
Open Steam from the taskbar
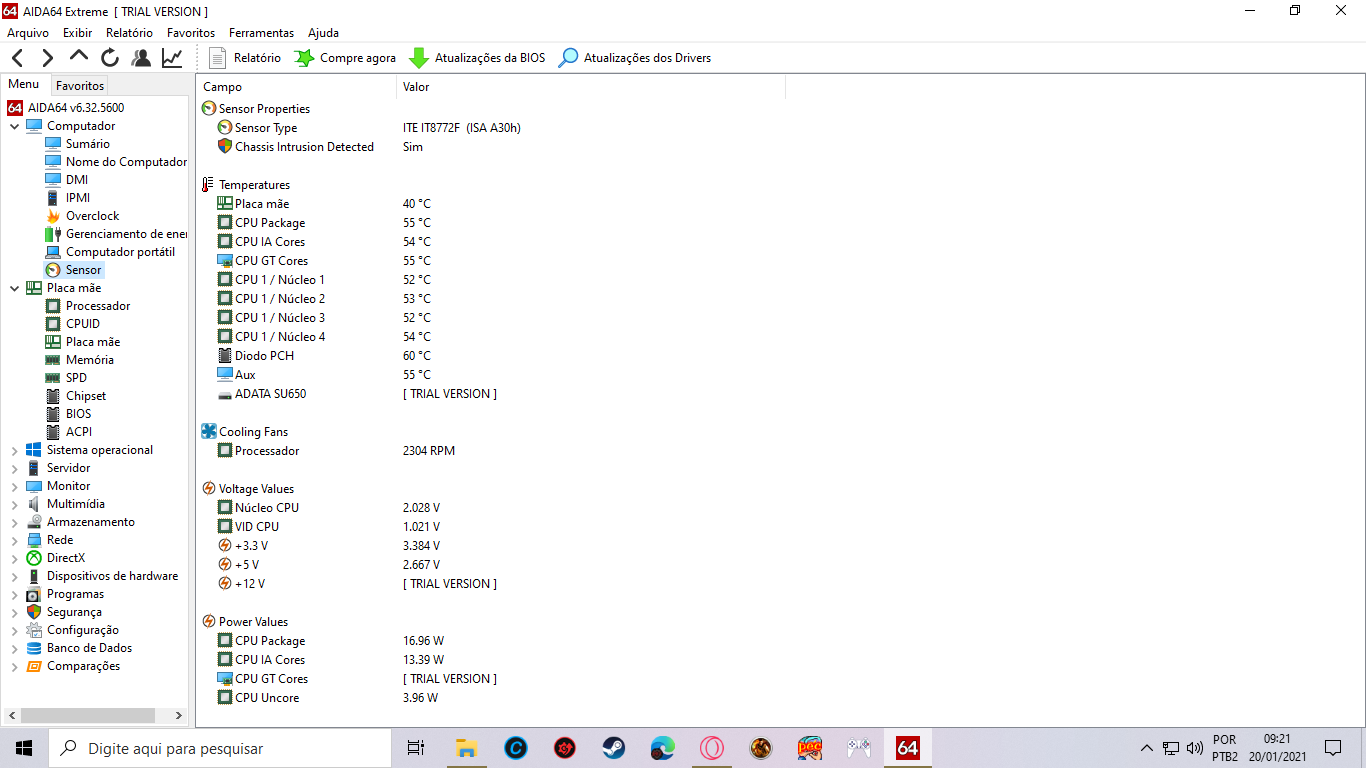coord(613,748)
